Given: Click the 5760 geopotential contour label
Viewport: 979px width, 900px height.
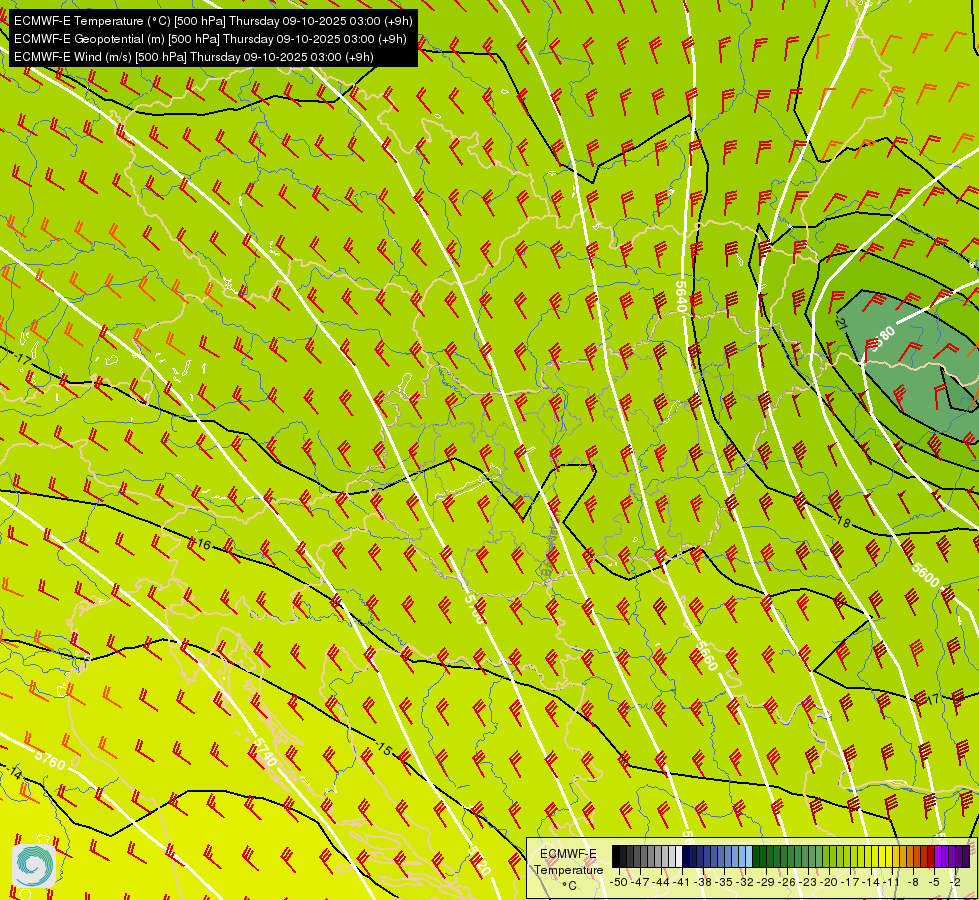Looking at the screenshot, I should pyautogui.click(x=50, y=759).
